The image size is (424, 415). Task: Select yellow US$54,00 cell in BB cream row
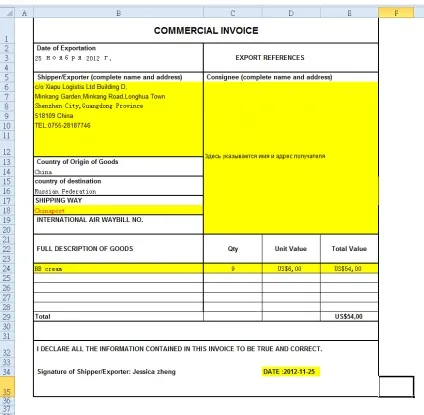349,268
